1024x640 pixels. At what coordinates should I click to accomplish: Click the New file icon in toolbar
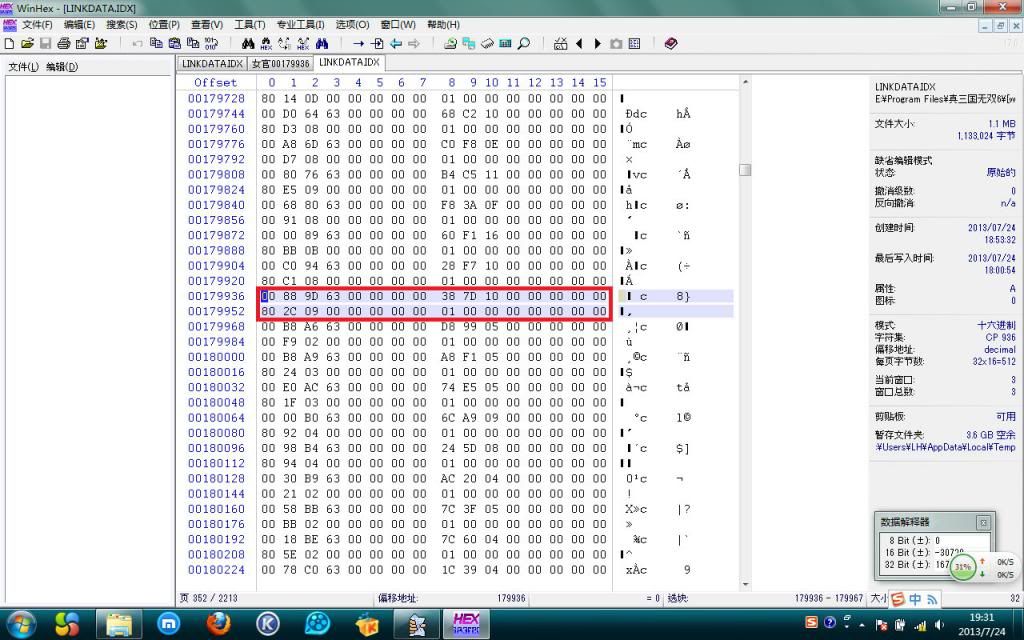pyautogui.click(x=9, y=44)
